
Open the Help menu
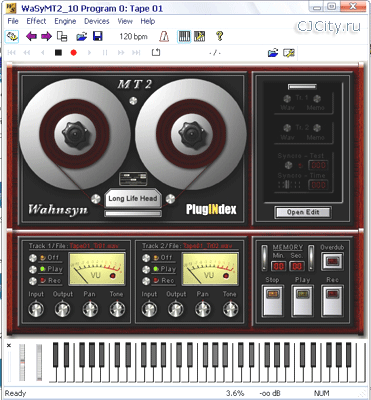tap(148, 21)
